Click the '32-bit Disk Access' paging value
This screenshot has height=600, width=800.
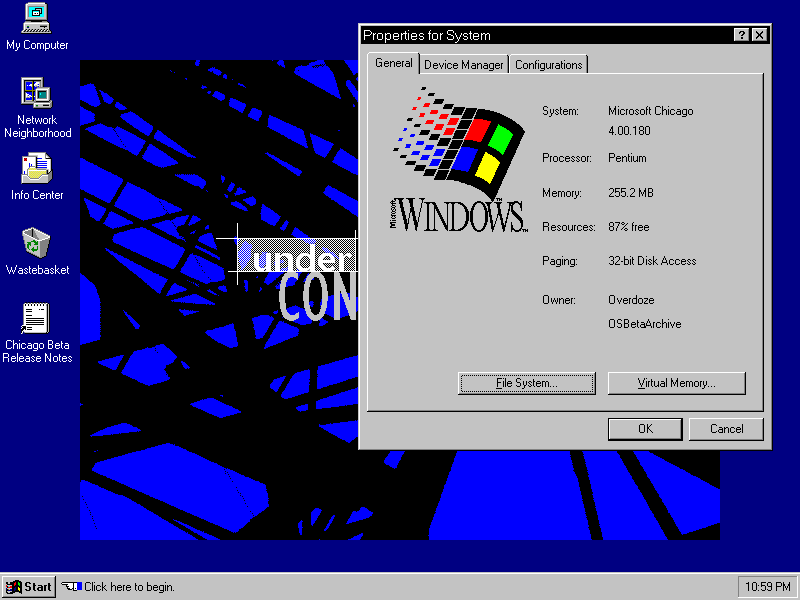coord(652,261)
